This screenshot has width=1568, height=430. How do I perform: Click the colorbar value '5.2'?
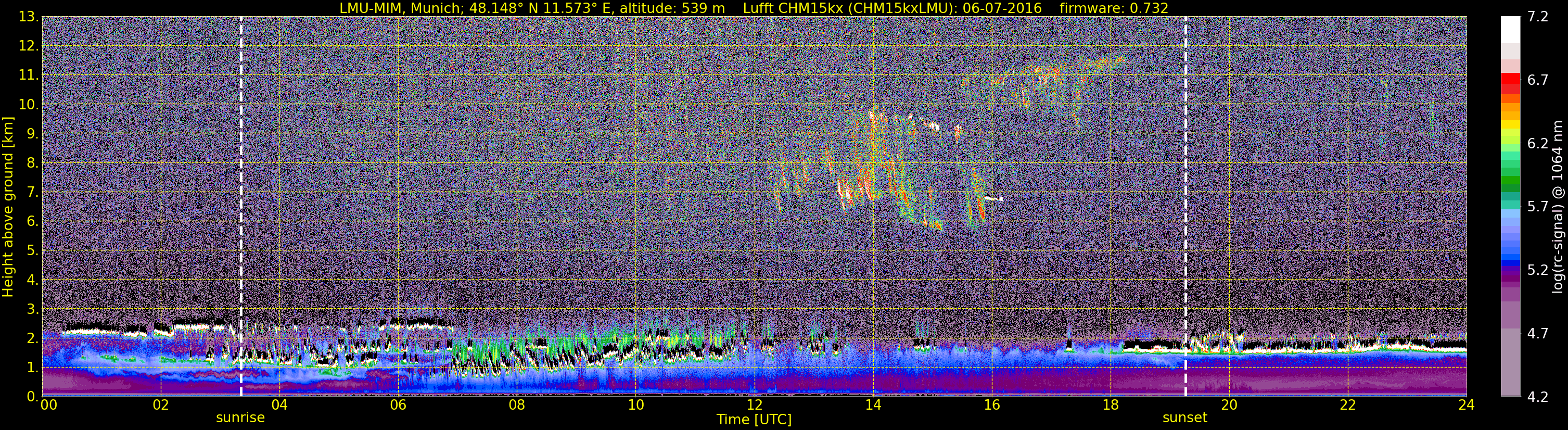click(x=1538, y=270)
